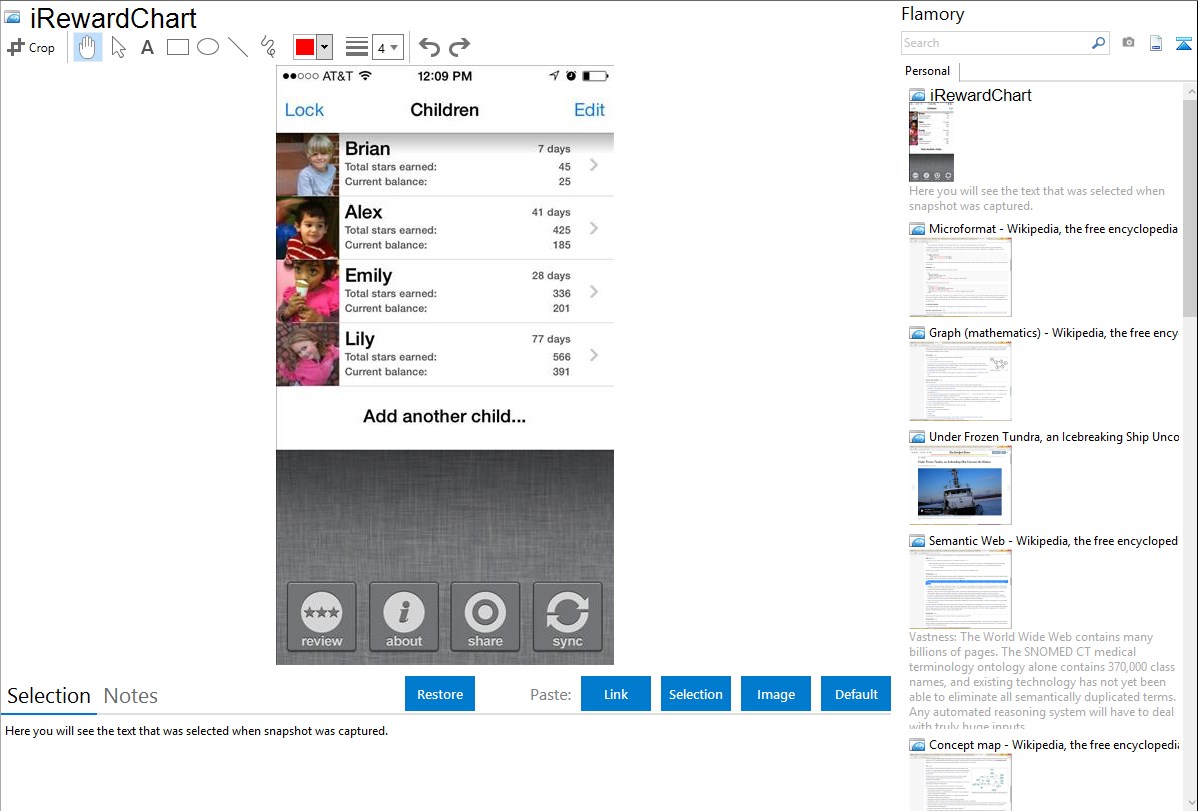Click the share icon
The height and width of the screenshot is (811, 1198).
tap(485, 617)
